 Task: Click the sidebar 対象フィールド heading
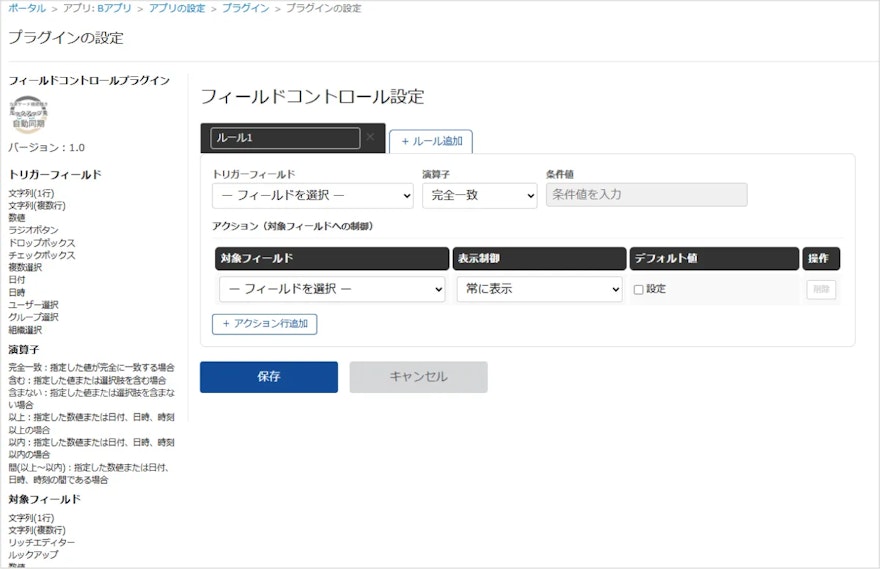(44, 499)
